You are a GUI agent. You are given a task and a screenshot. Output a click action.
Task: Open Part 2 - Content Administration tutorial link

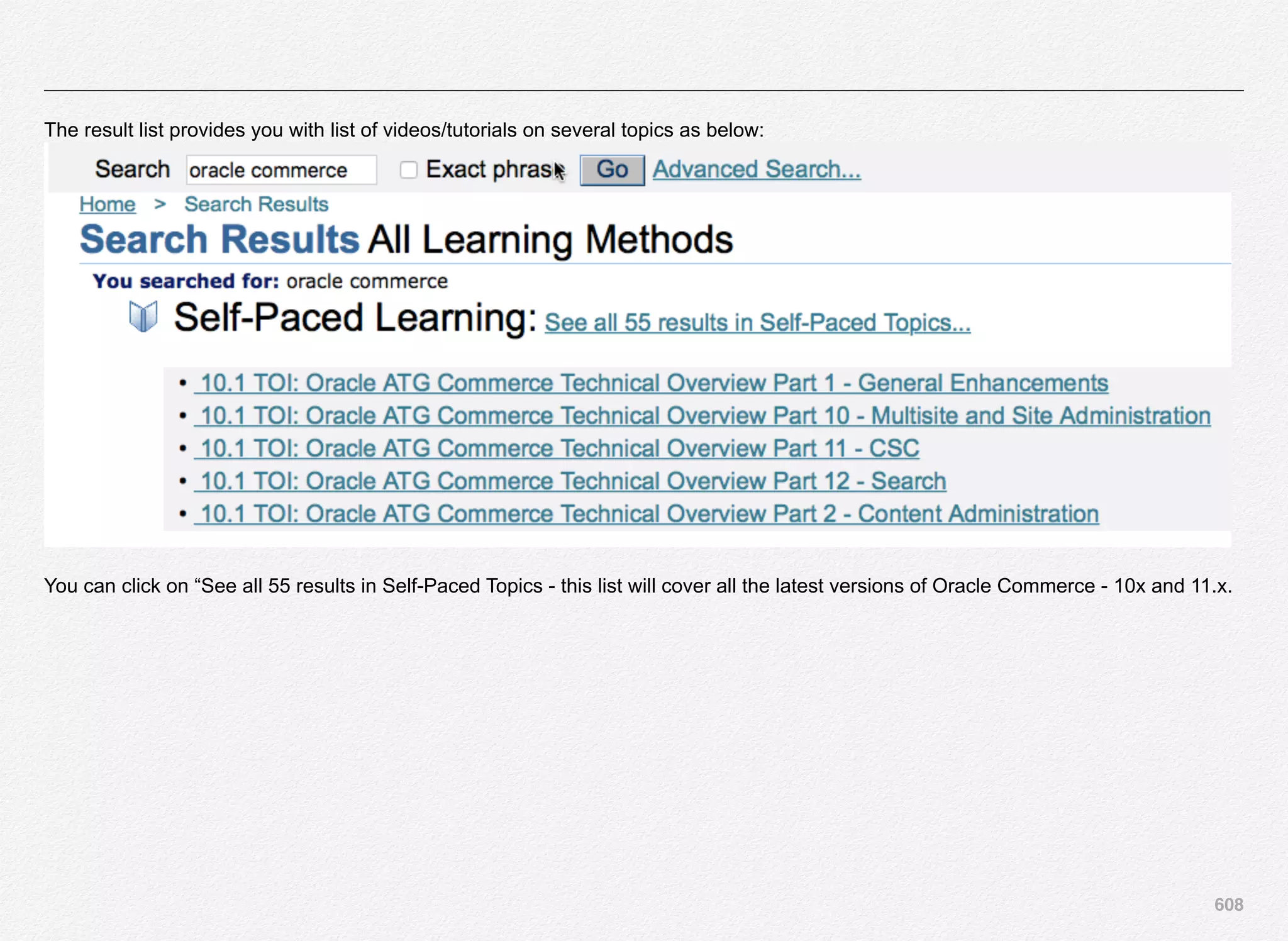pos(647,514)
